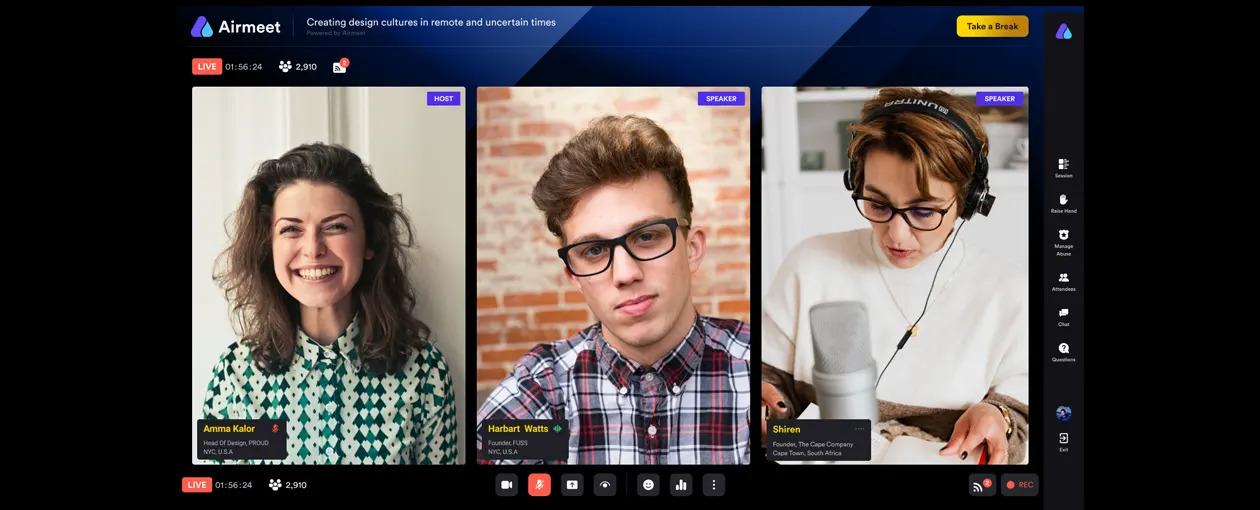Viewport: 1260px width, 510px height.
Task: Click the Take a Break button
Action: click(992, 26)
